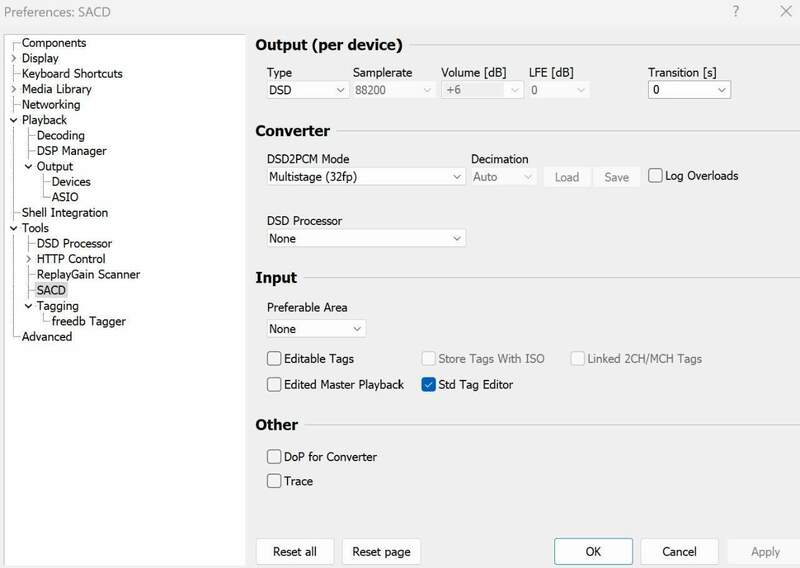Click the Reset page button
Image resolution: width=800 pixels, height=568 pixels.
click(x=381, y=552)
